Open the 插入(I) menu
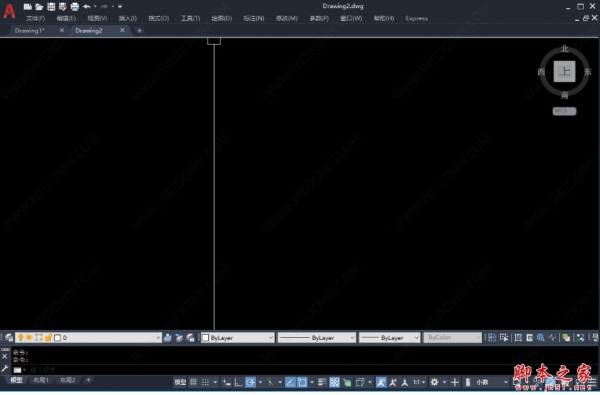This screenshot has height=395, width=600. (128, 18)
